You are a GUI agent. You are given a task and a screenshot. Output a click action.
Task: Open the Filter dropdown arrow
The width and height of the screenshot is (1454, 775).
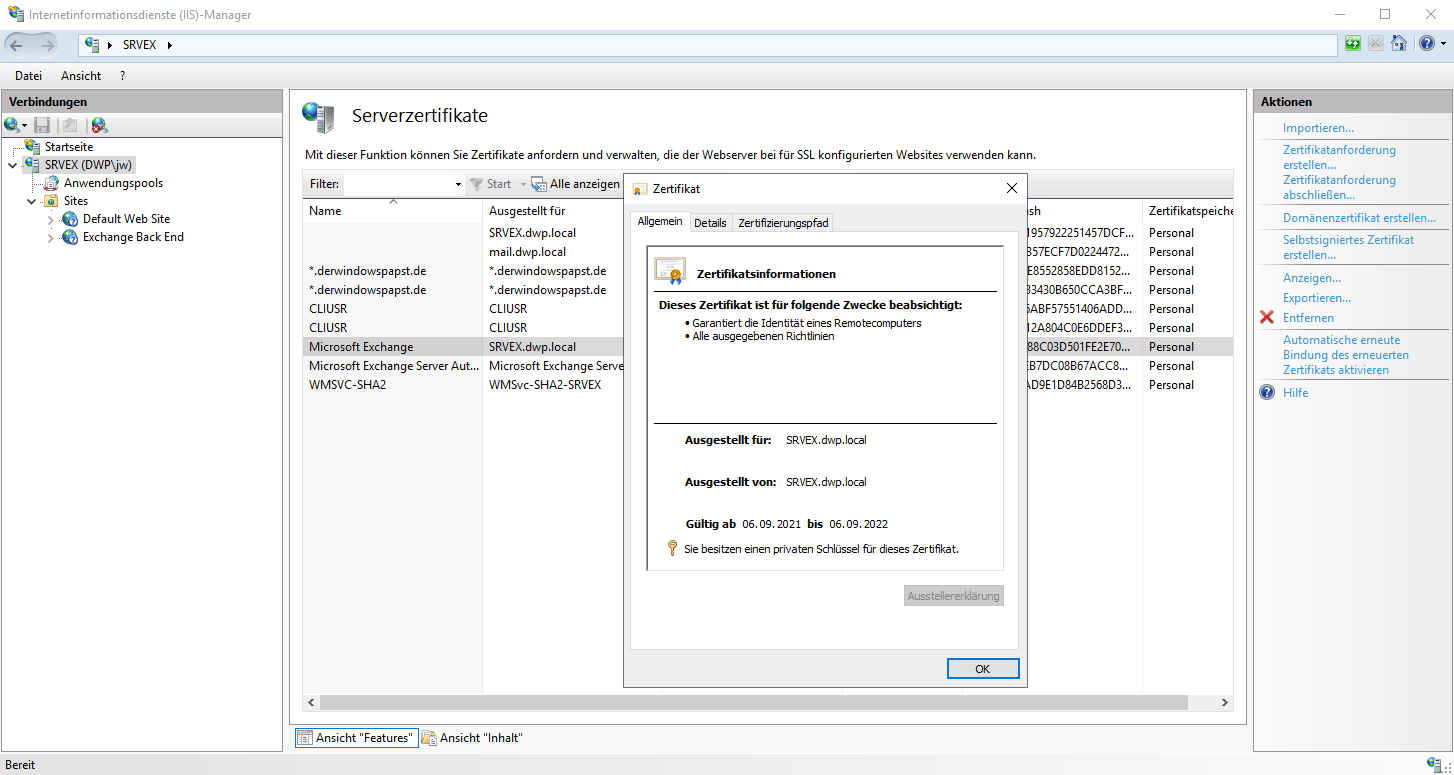pos(458,185)
